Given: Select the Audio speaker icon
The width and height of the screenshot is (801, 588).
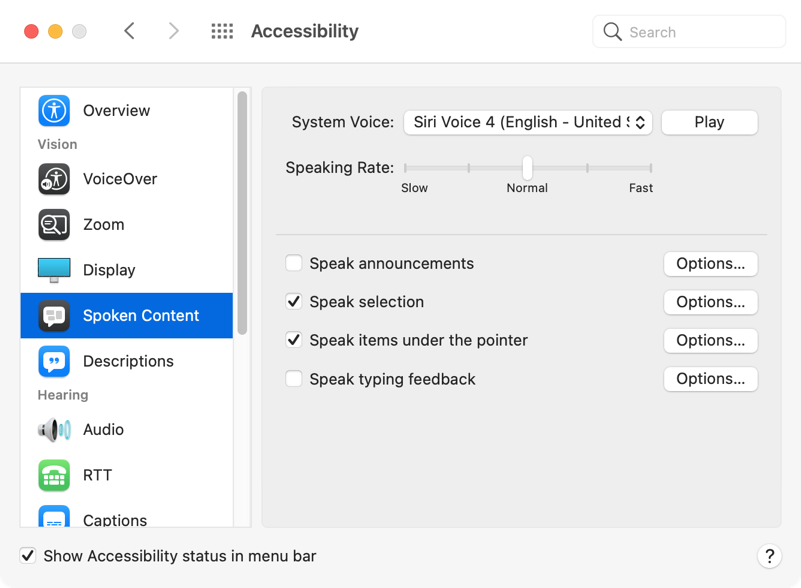Looking at the screenshot, I should 54,430.
